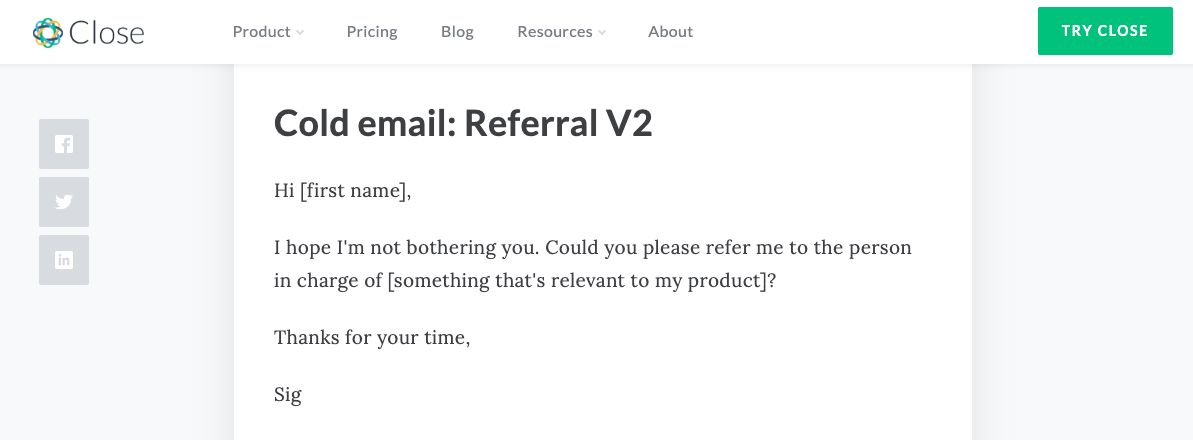
Task: Expand the Resources menu chevron
Action: click(602, 33)
